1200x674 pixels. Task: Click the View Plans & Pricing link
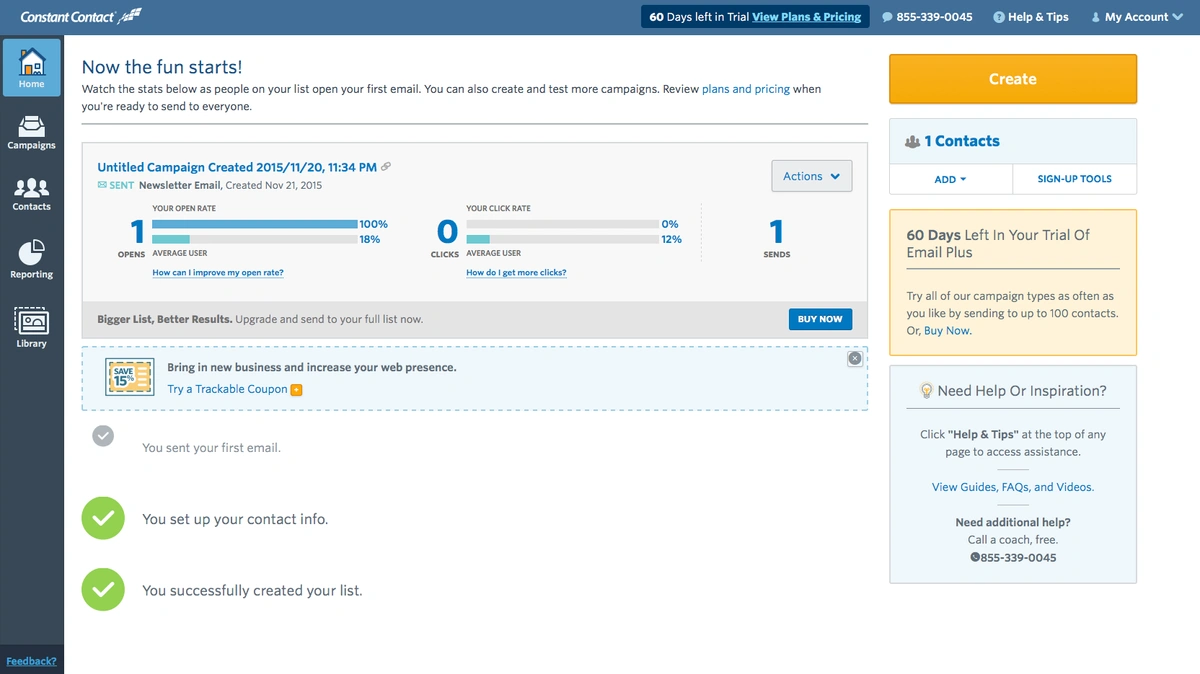tap(806, 17)
